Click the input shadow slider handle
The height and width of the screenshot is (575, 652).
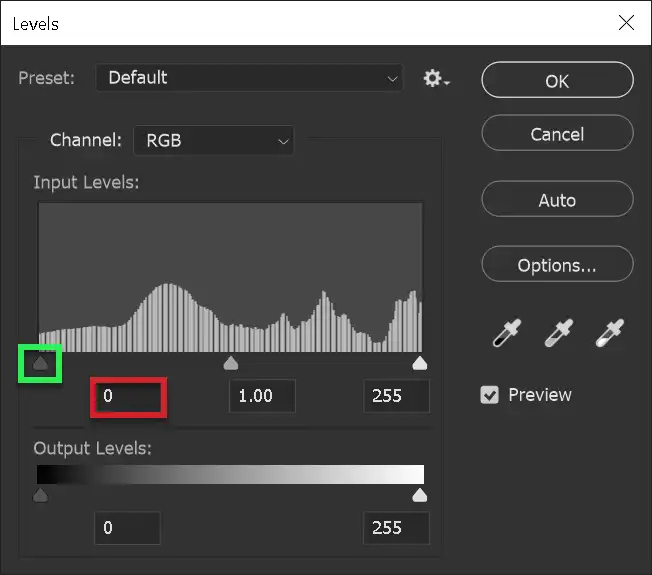40,363
